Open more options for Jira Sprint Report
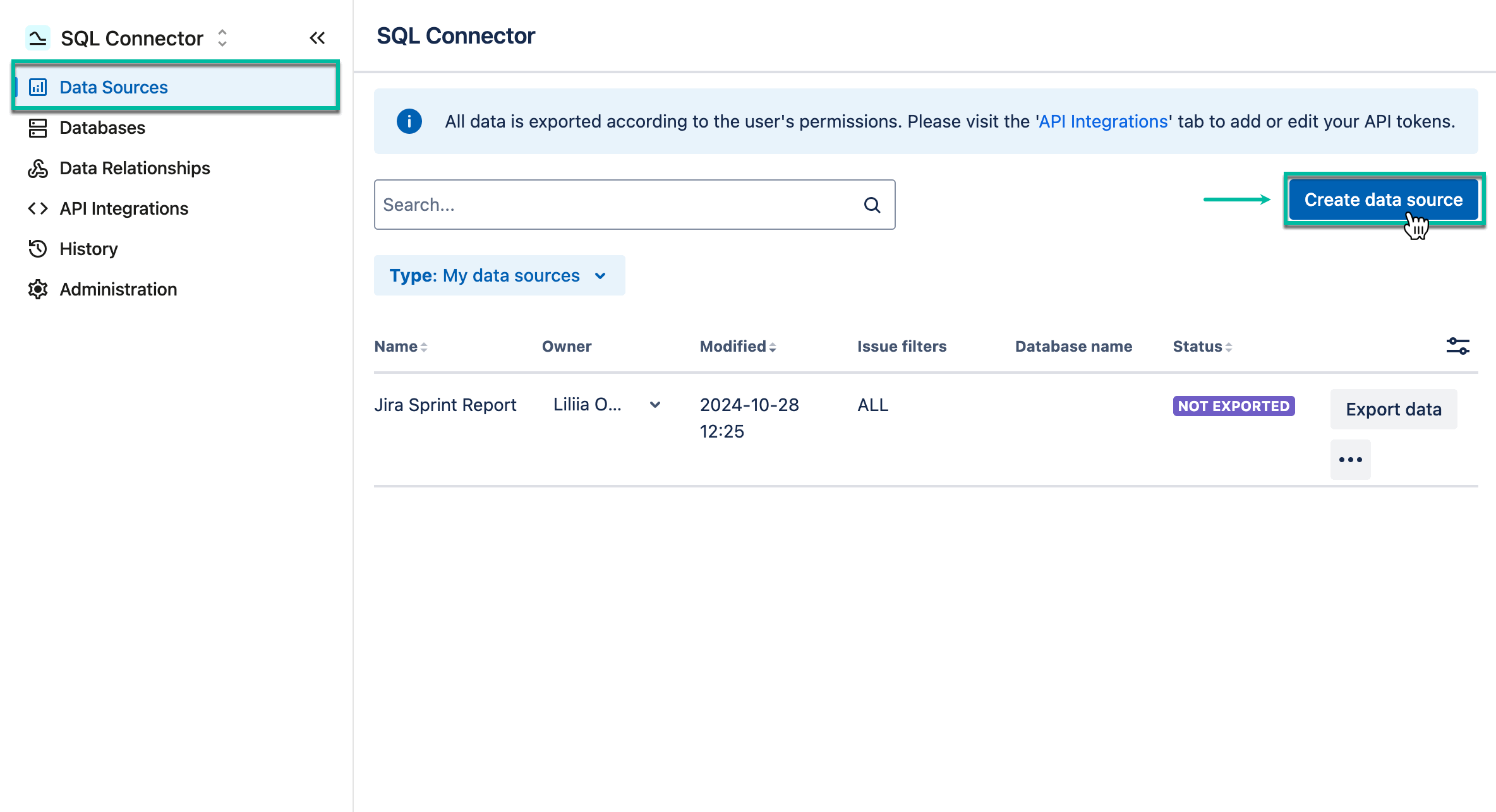Viewport: 1496px width, 812px height. pyautogui.click(x=1350, y=459)
